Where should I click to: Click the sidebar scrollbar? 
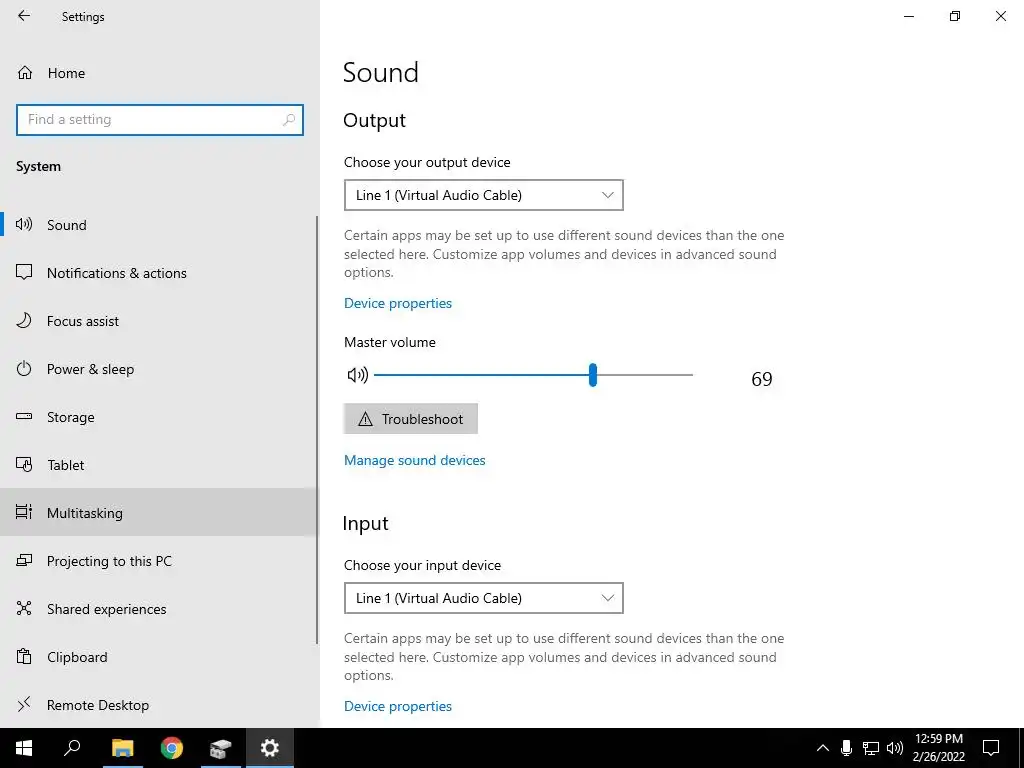click(317, 430)
